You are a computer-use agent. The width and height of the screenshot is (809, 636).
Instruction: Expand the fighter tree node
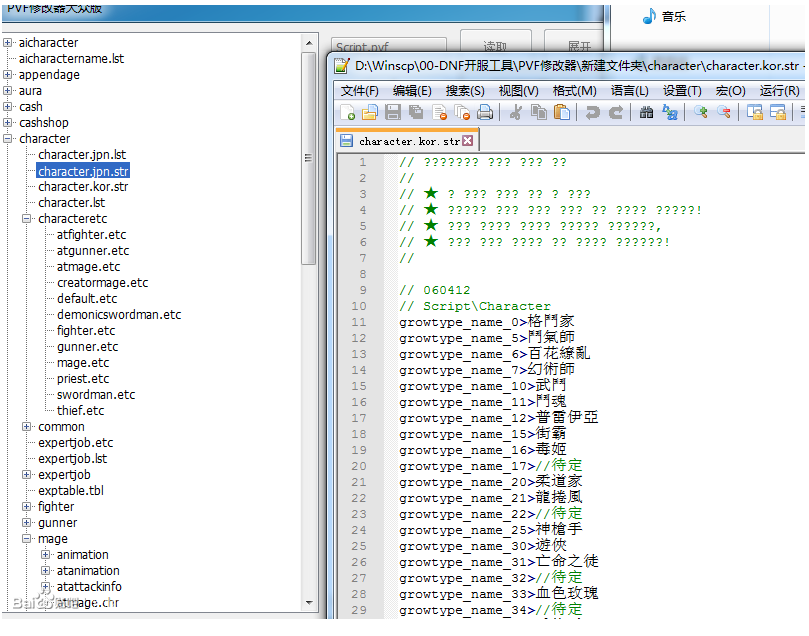tap(26, 506)
